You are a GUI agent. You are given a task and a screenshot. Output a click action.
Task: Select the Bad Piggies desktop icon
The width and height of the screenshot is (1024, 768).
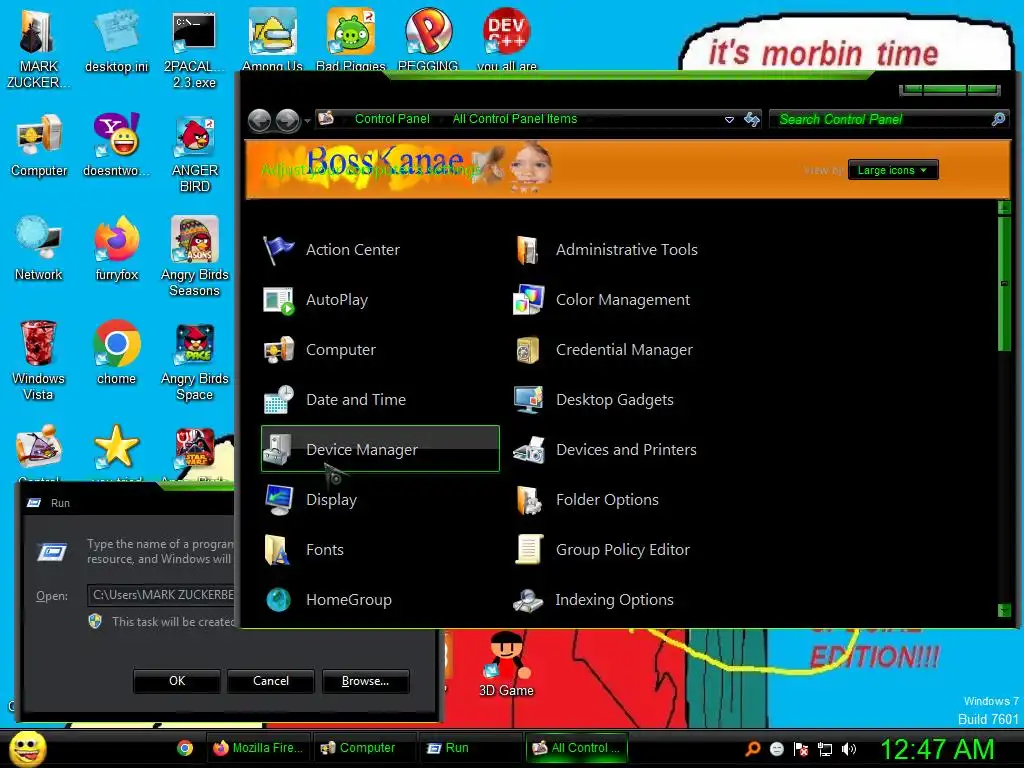point(351,39)
